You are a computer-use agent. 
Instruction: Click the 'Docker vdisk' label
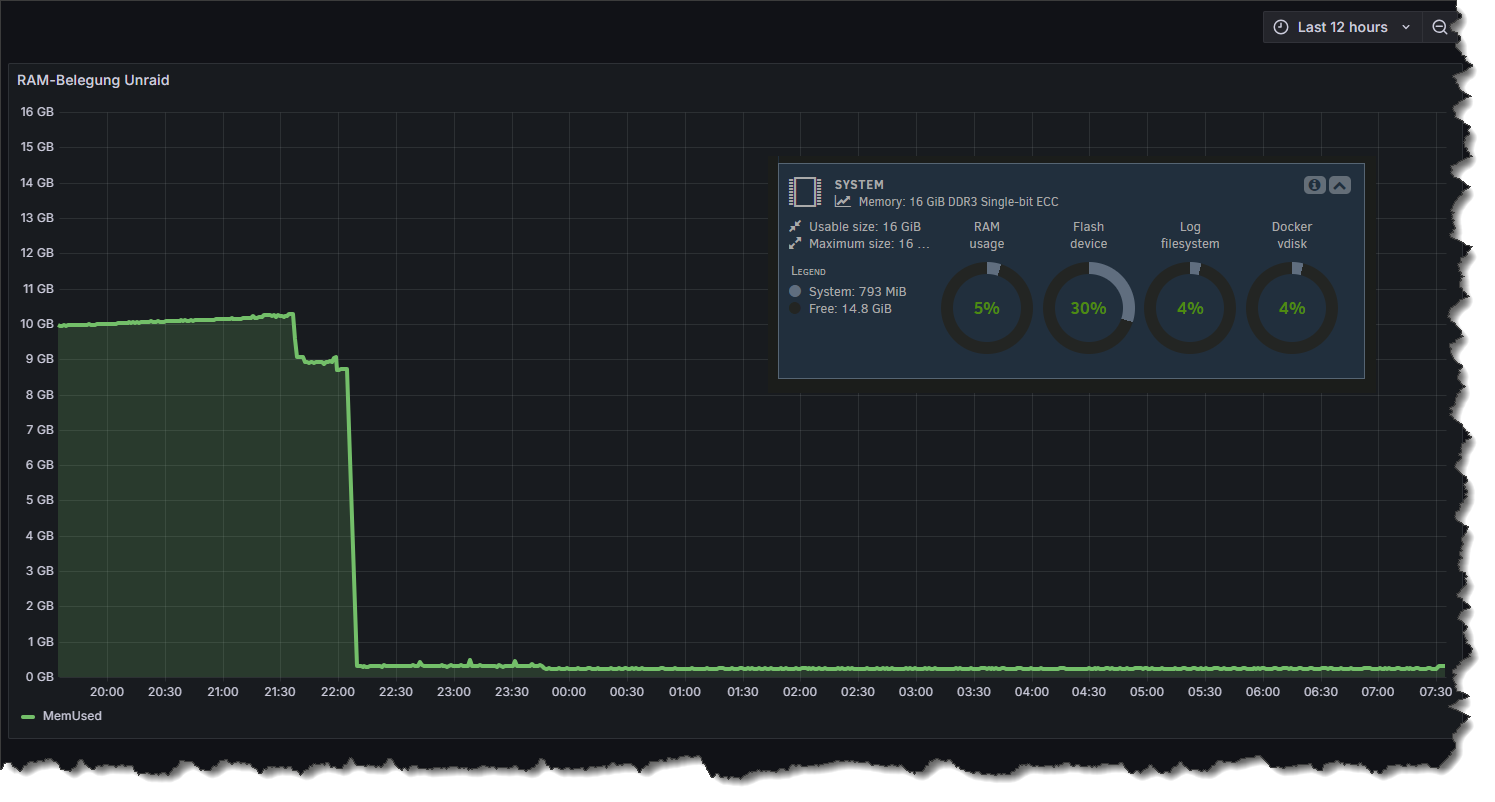tap(1292, 235)
